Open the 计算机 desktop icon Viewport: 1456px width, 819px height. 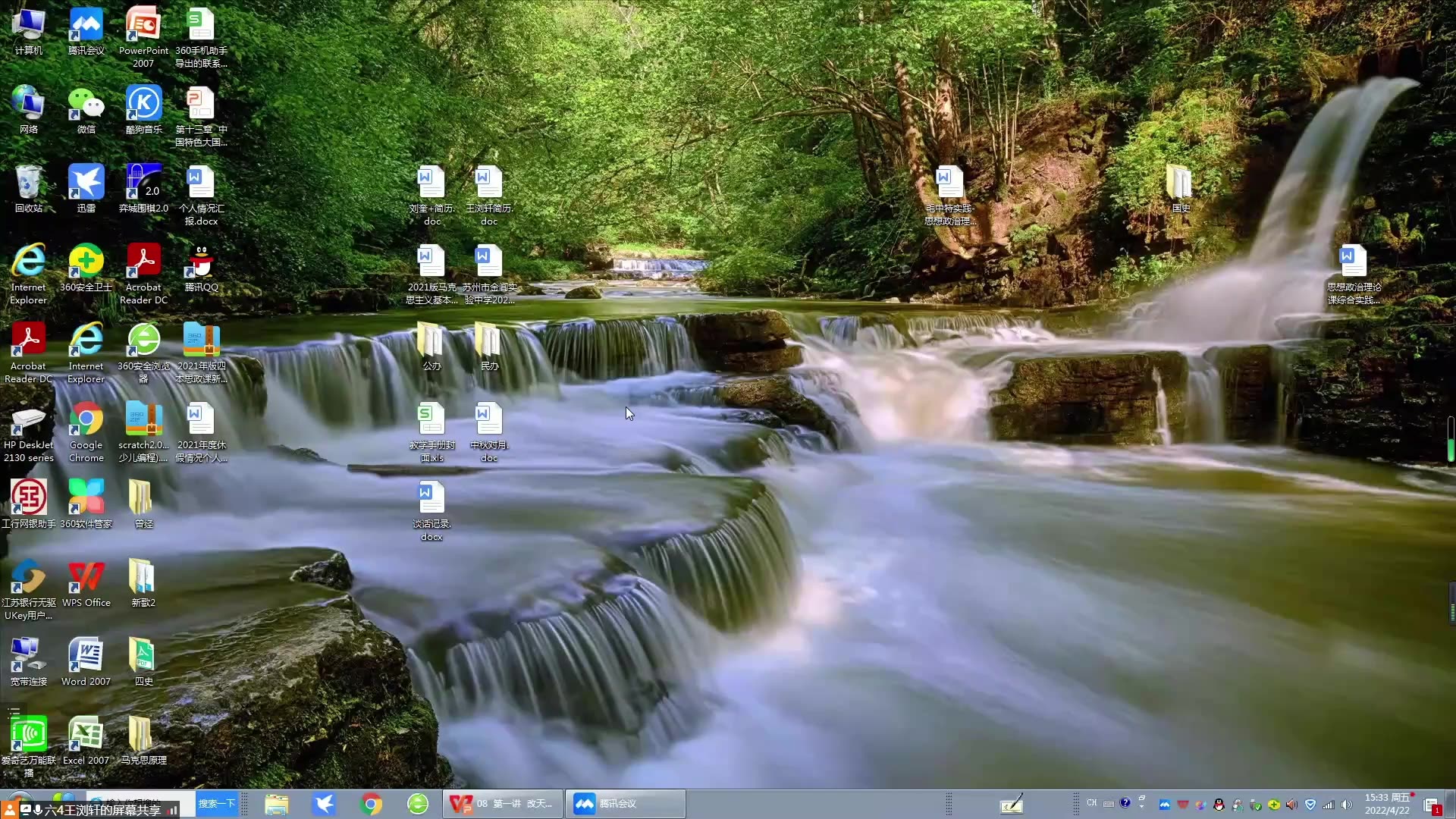click(29, 32)
